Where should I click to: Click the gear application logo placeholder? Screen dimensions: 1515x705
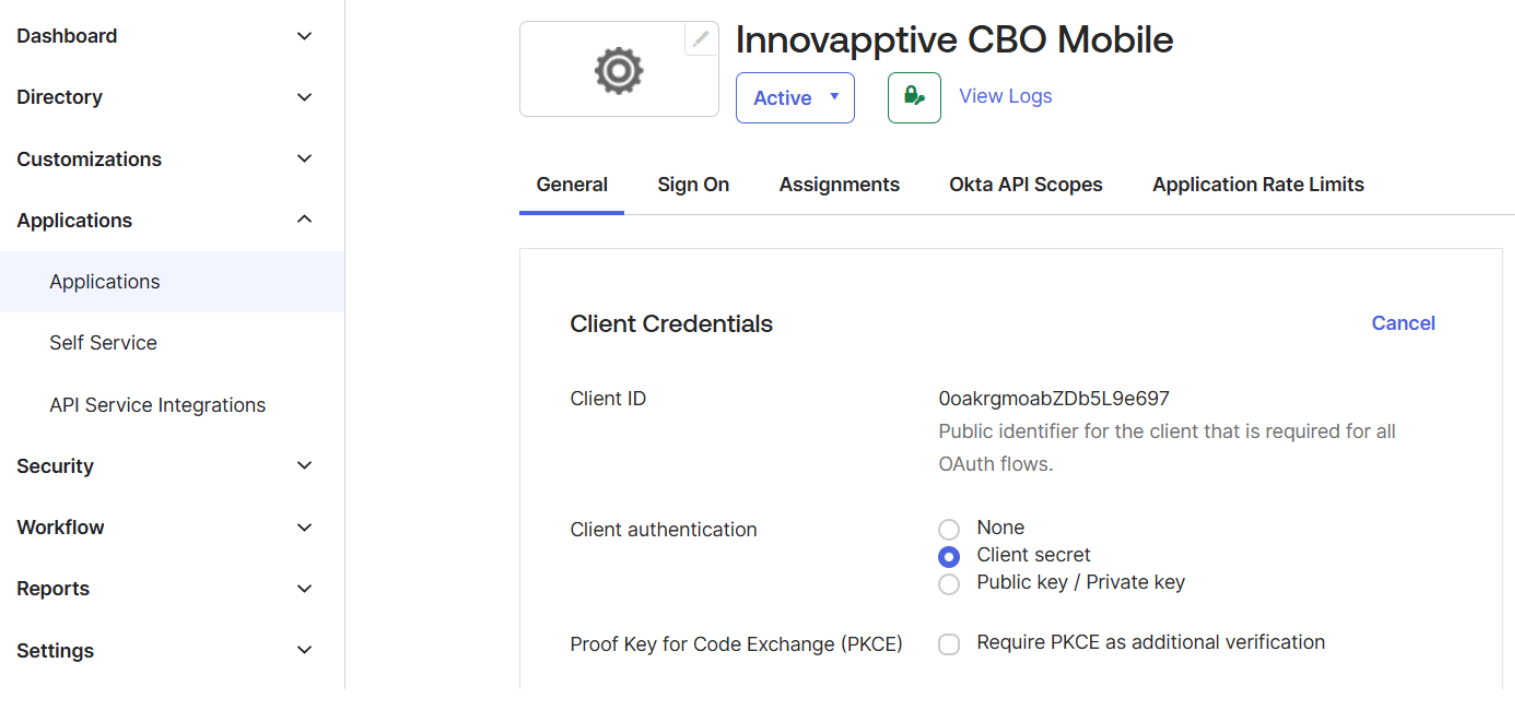(x=619, y=71)
